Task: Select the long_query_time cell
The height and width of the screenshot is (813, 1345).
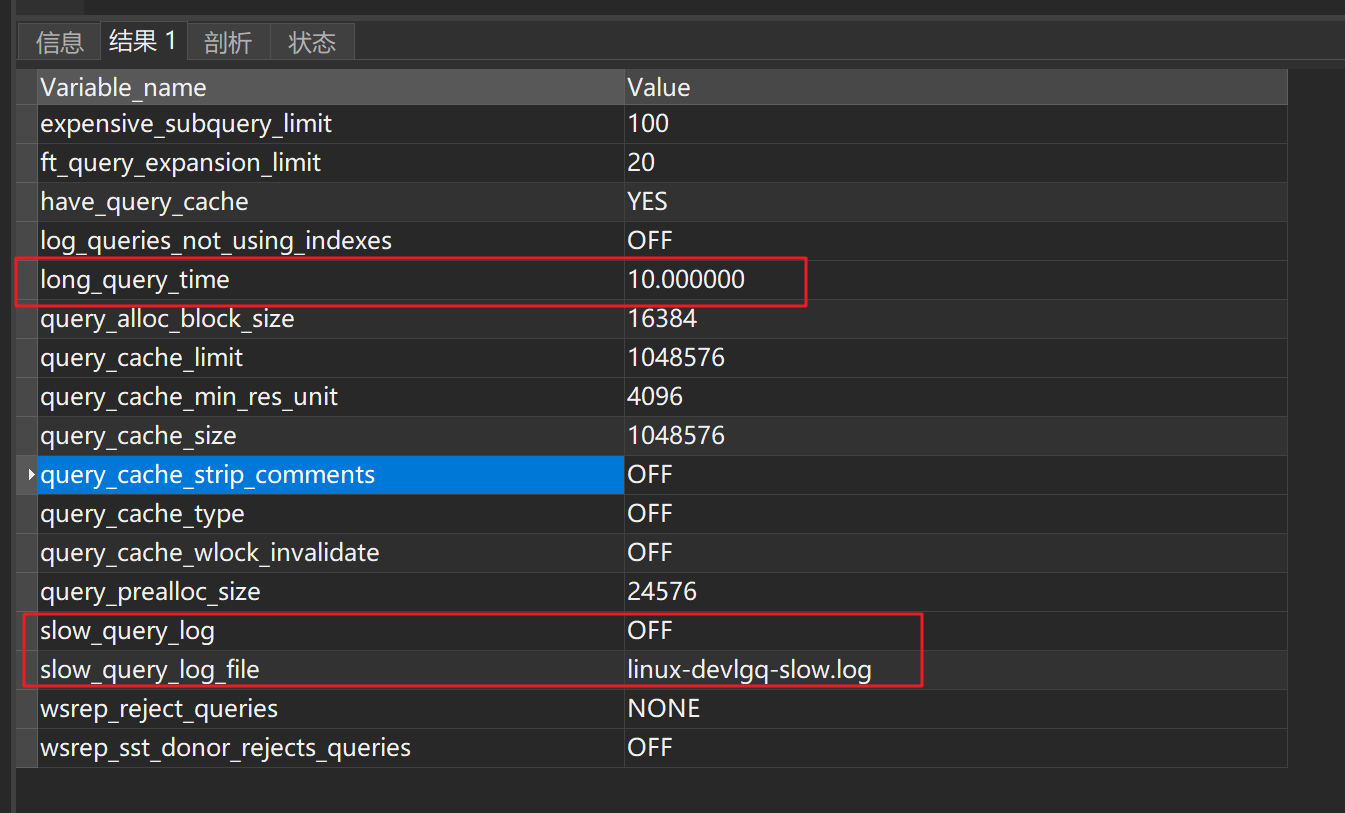Action: 331,280
